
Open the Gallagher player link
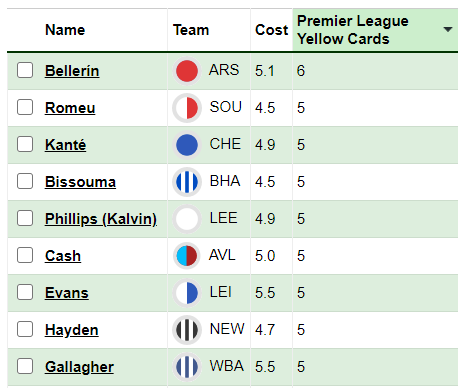click(79, 367)
